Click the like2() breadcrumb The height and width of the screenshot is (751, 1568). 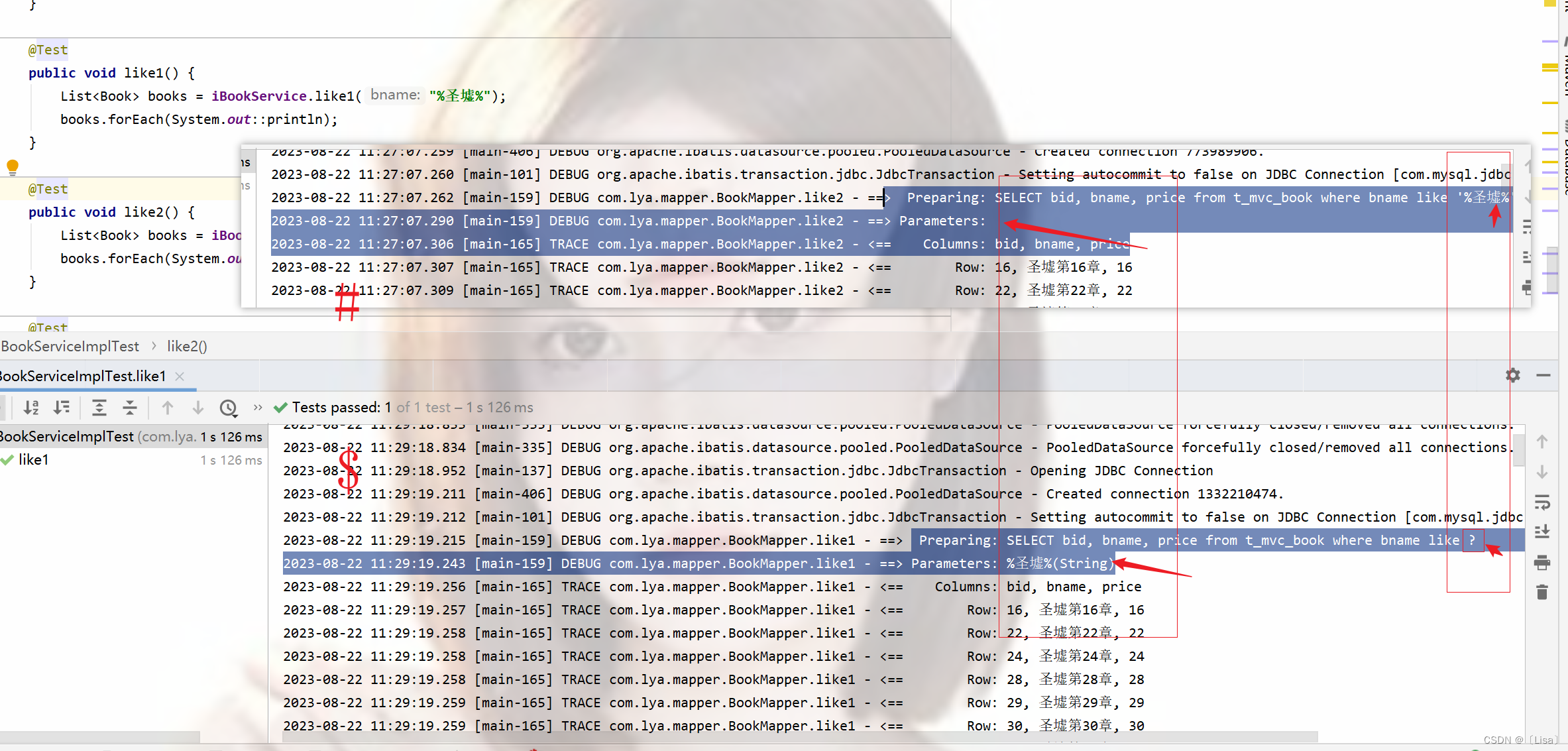pyautogui.click(x=187, y=346)
